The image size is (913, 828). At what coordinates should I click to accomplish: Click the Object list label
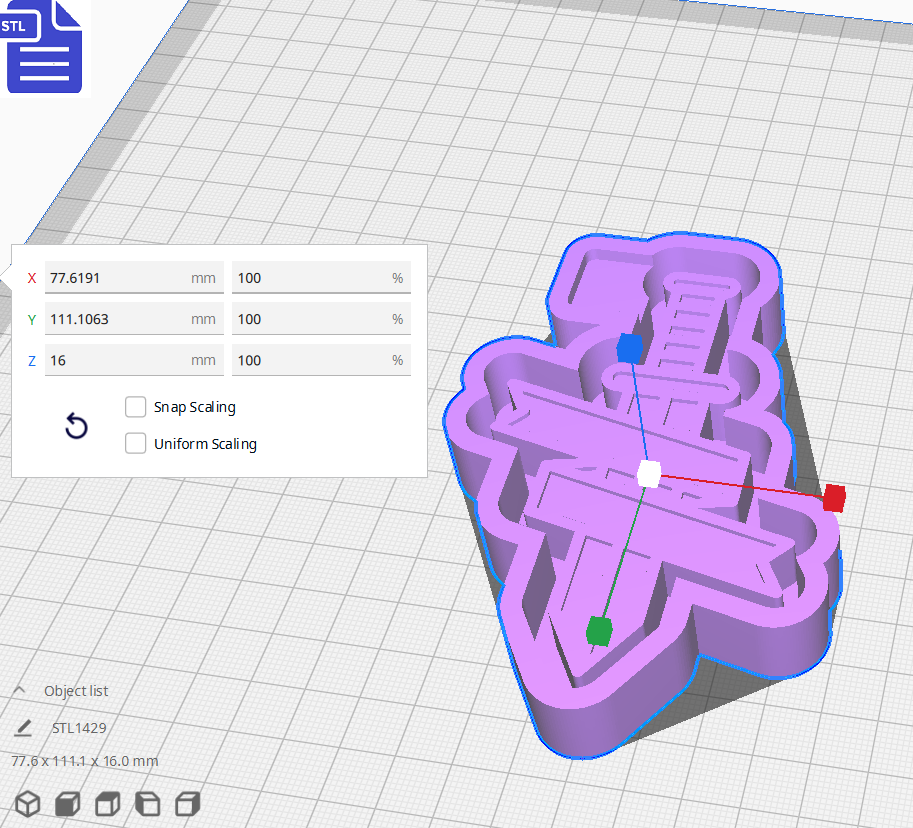tap(79, 690)
